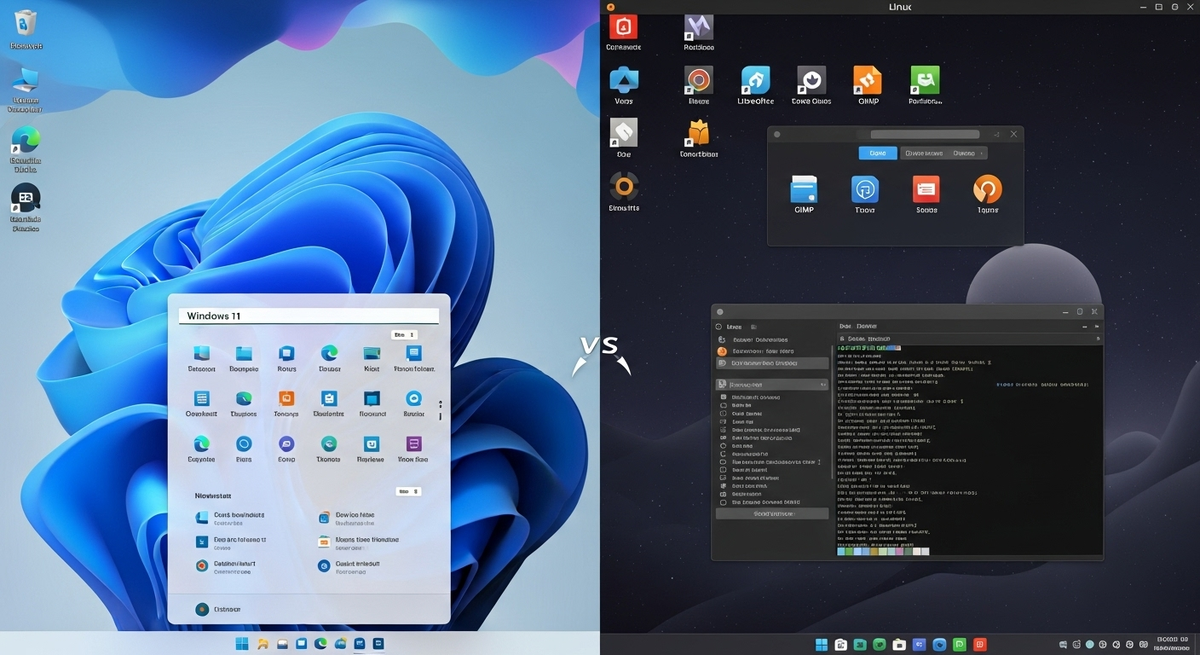
Task: Open the blue triangle icon on Linux desktop
Action: [624, 80]
